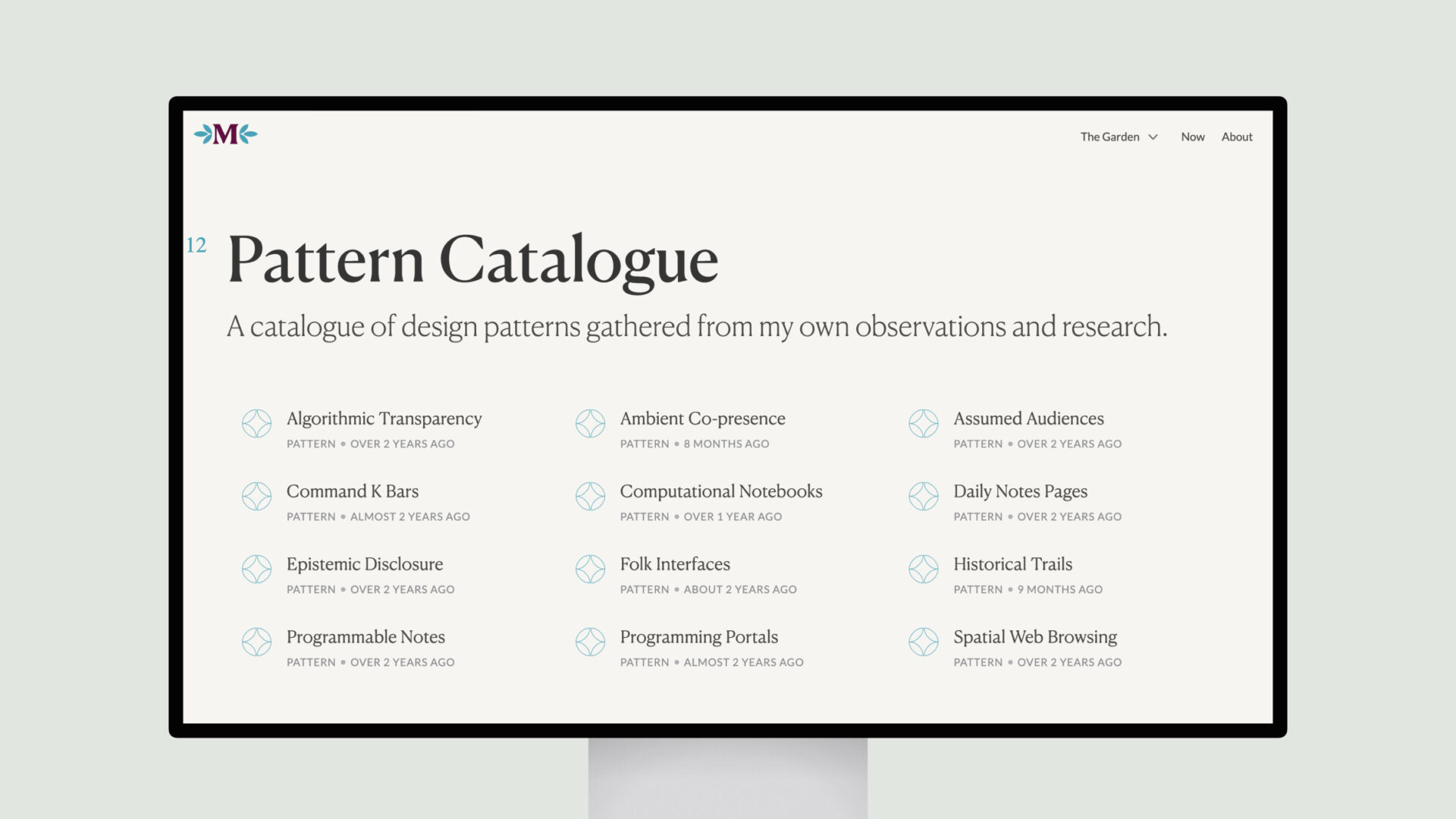1456x819 pixels.
Task: Click the Spatial Web Browsing pattern icon
Action: pos(924,642)
